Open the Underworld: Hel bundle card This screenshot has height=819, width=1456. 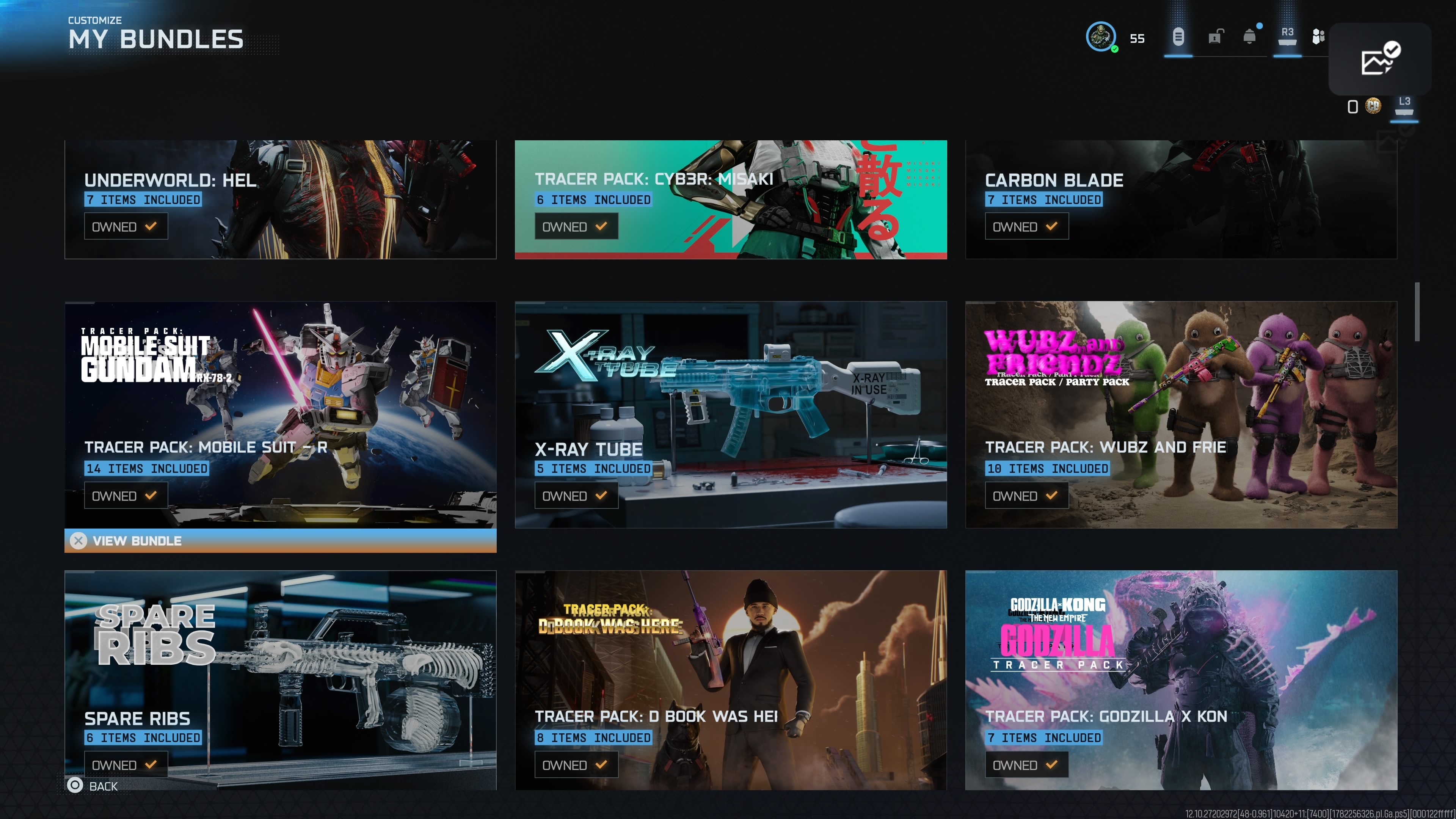tap(280, 199)
